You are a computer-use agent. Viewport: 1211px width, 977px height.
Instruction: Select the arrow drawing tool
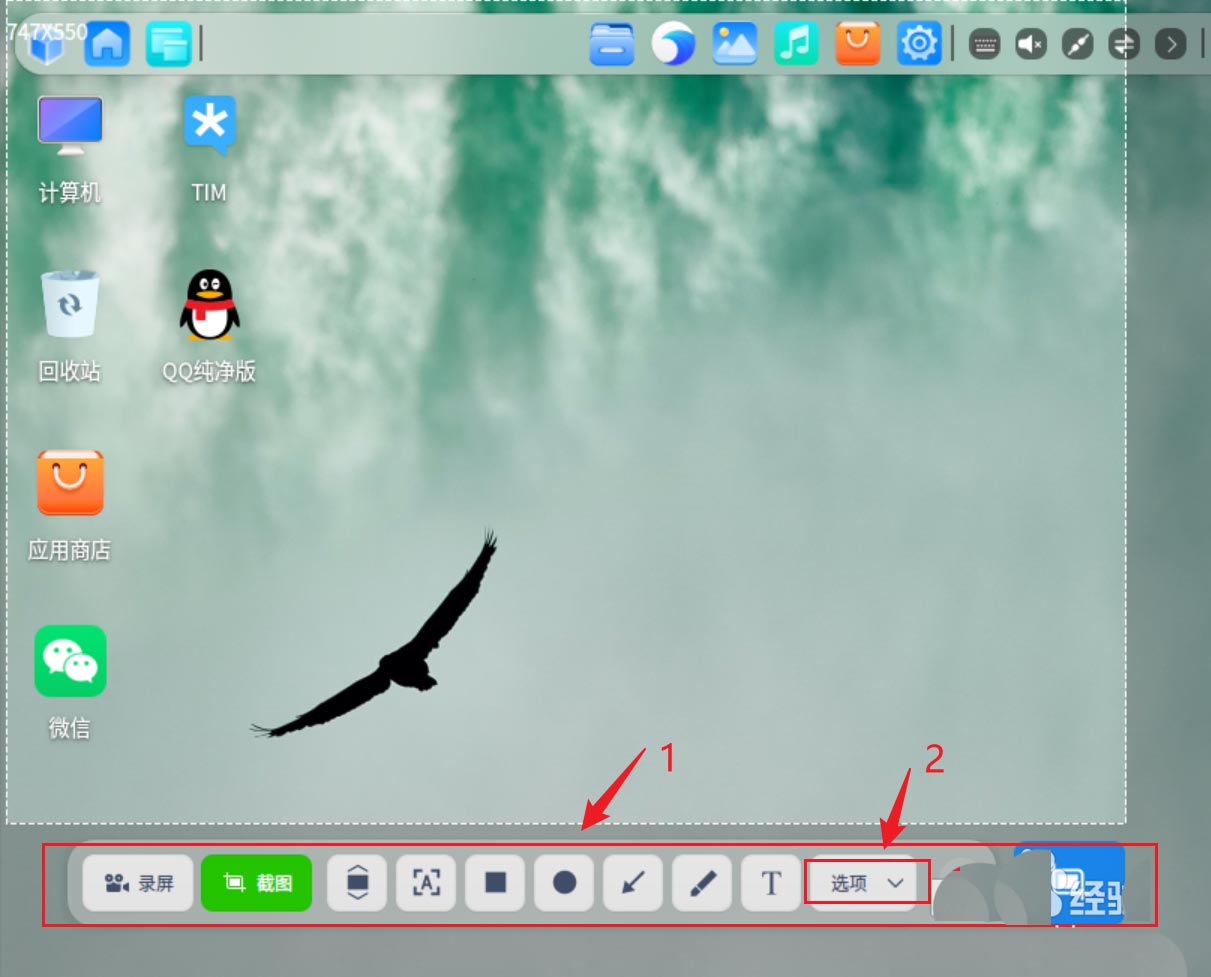click(x=633, y=882)
